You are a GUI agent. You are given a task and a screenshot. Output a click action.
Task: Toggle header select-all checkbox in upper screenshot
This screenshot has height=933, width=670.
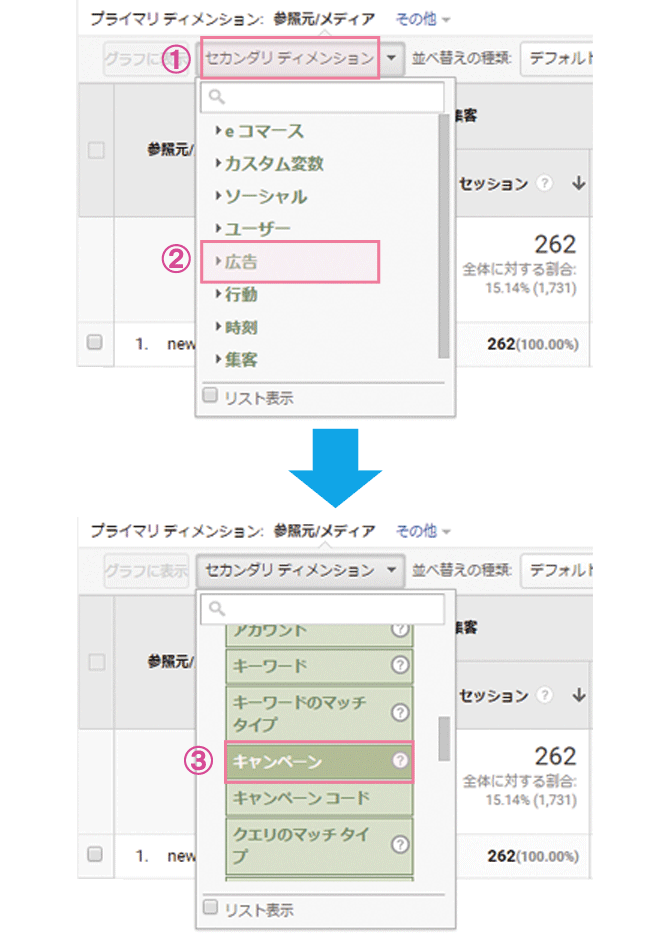(96, 150)
